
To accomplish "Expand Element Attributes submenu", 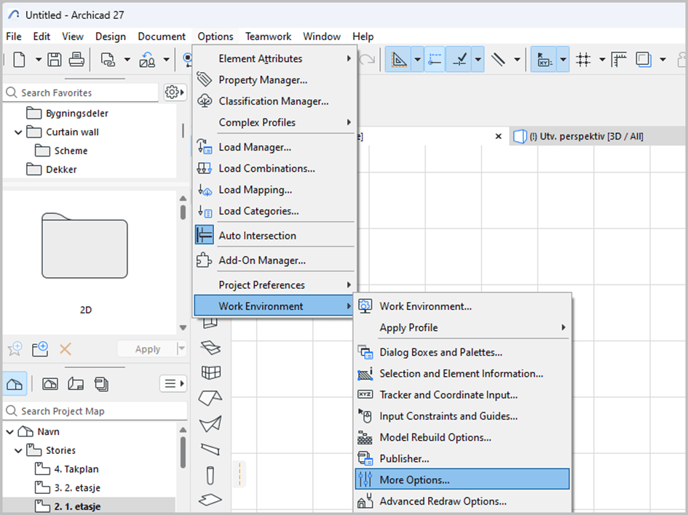I will [275, 59].
